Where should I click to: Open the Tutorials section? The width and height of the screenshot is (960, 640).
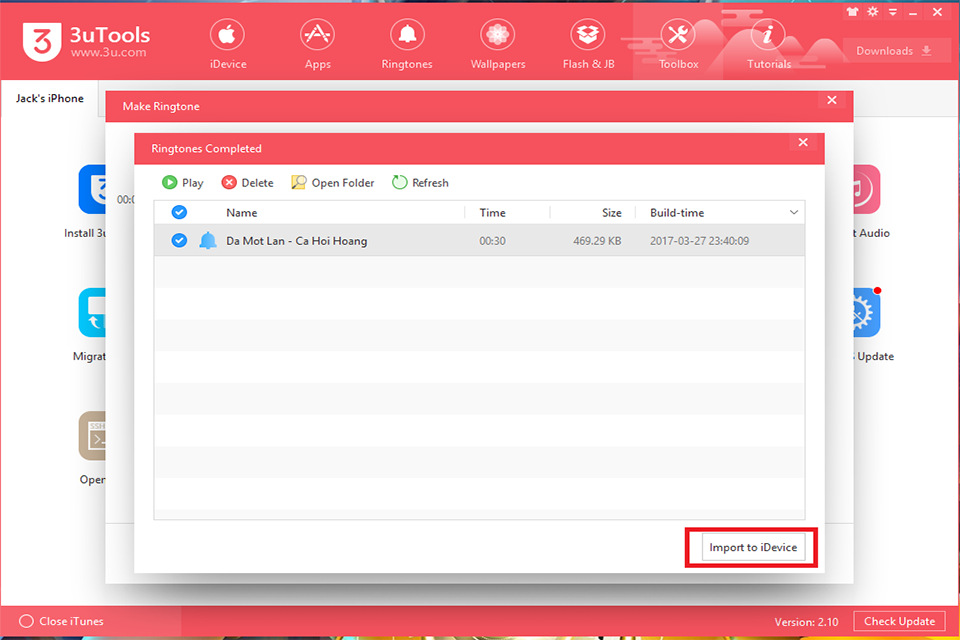click(x=768, y=44)
